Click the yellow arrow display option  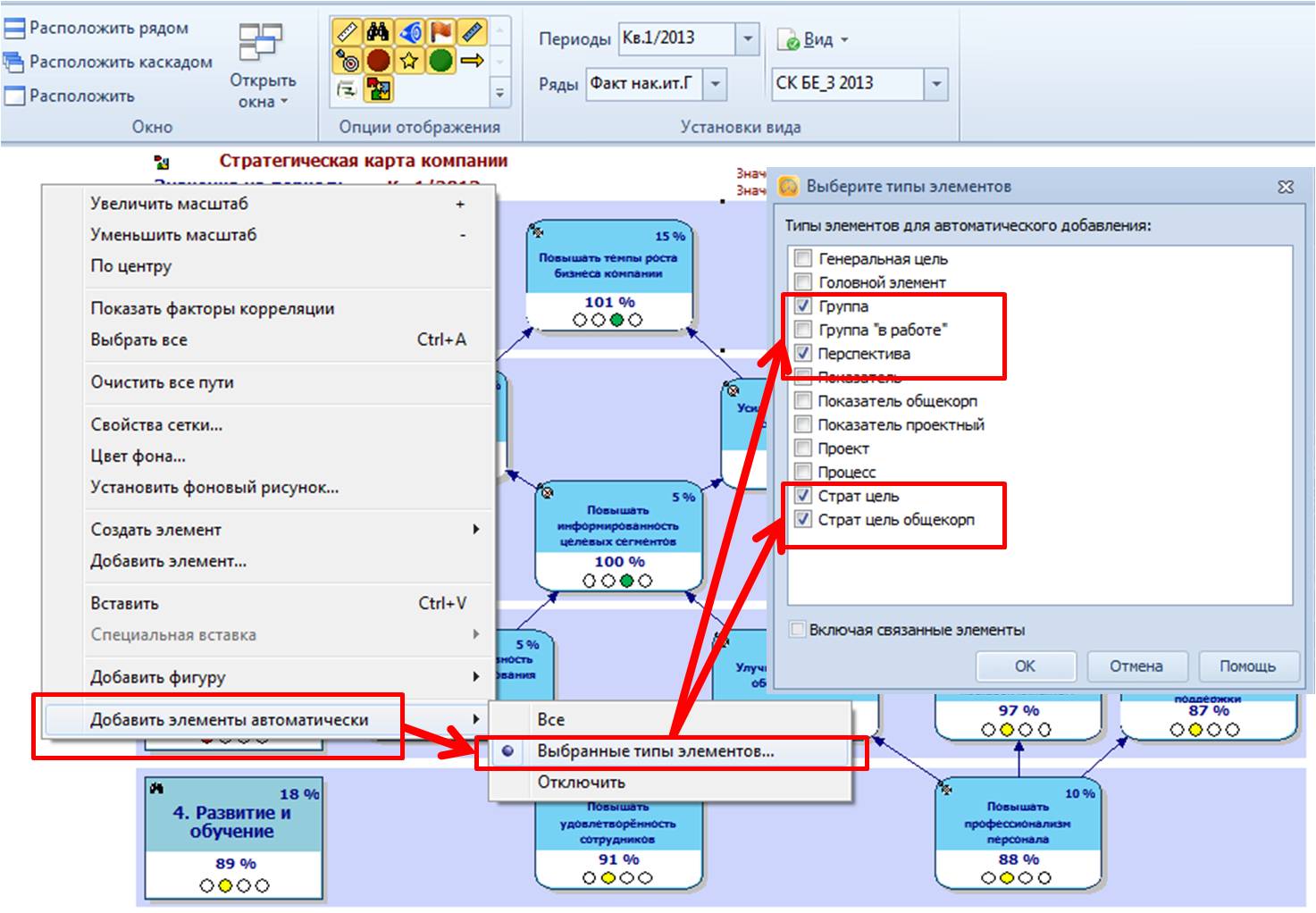pos(472,61)
